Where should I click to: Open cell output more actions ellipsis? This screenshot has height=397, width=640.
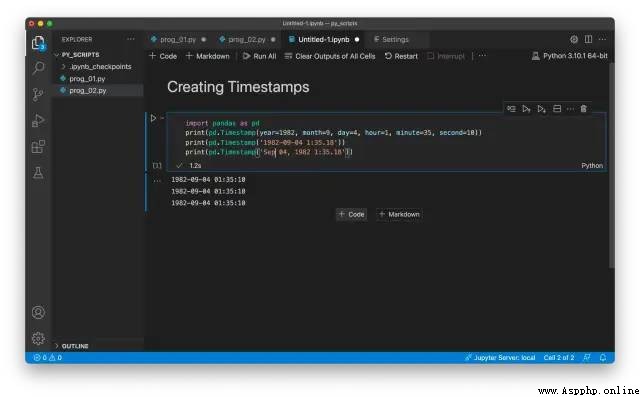tap(157, 180)
